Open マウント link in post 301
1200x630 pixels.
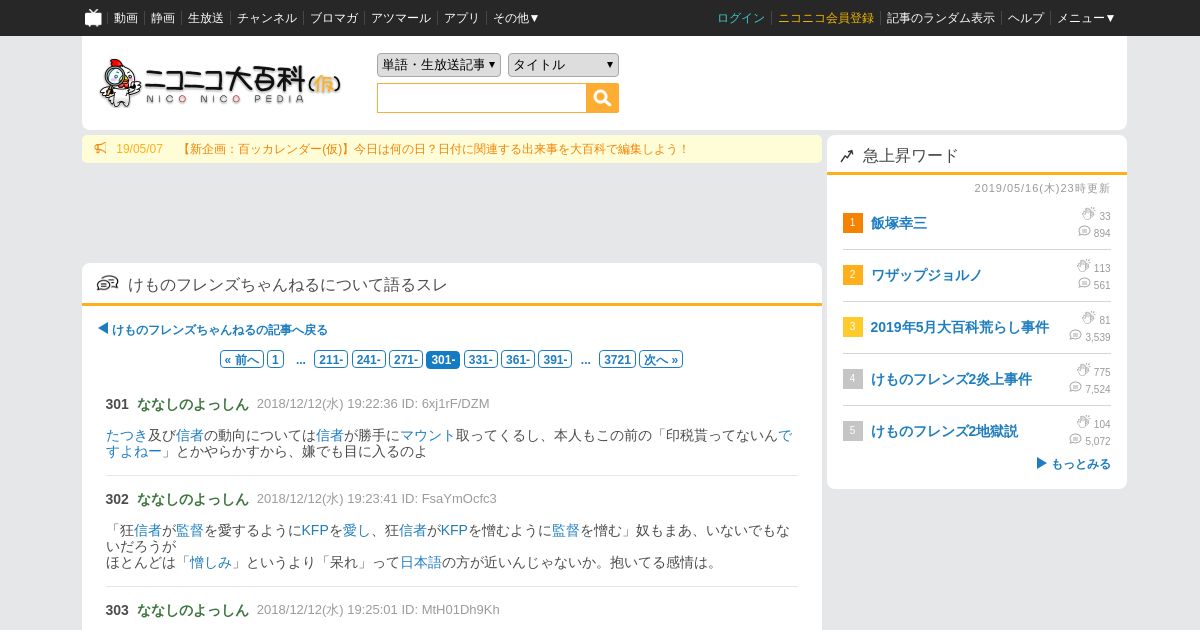(428, 435)
